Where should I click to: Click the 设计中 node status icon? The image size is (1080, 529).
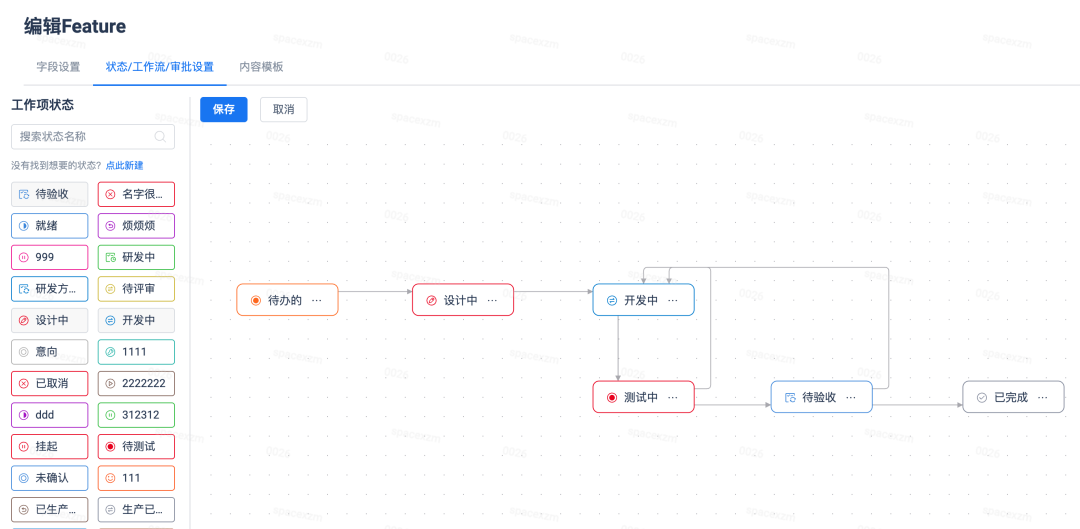click(431, 300)
